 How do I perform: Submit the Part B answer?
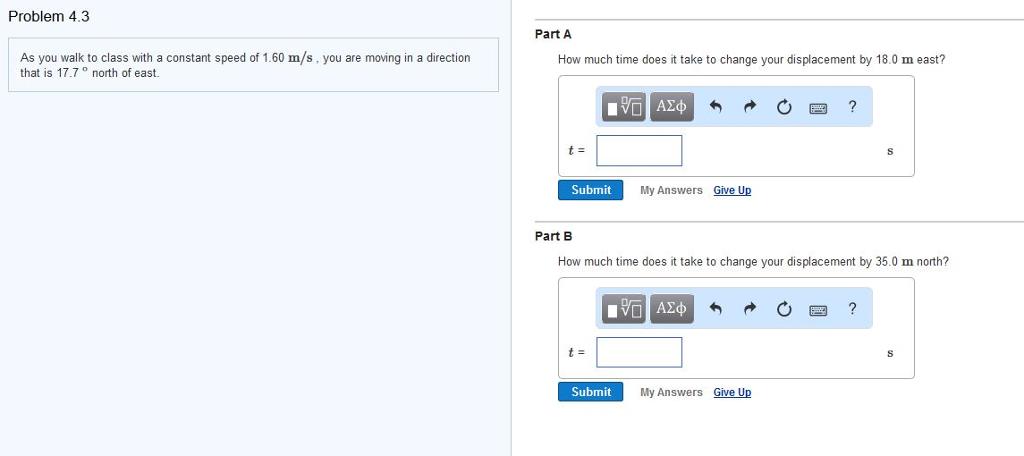(x=590, y=392)
